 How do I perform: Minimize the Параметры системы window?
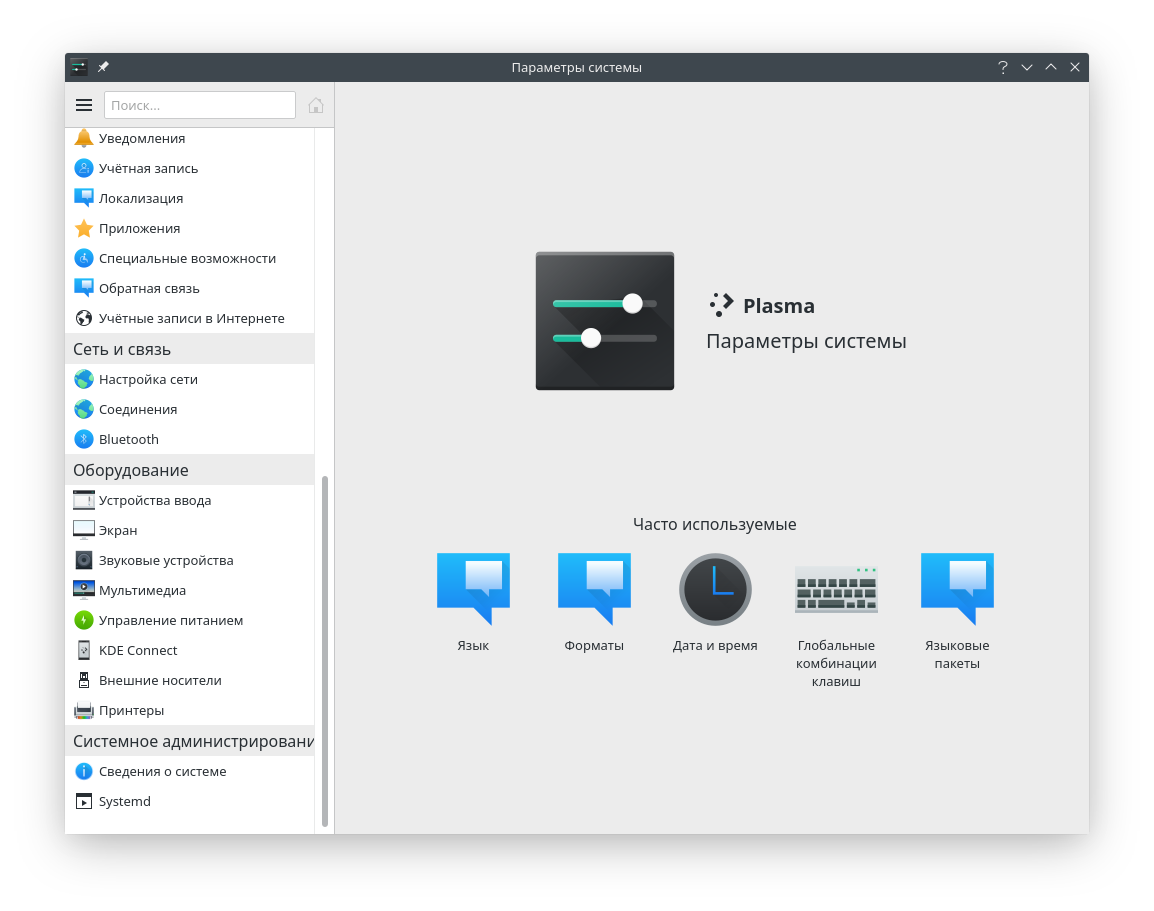click(x=1027, y=67)
